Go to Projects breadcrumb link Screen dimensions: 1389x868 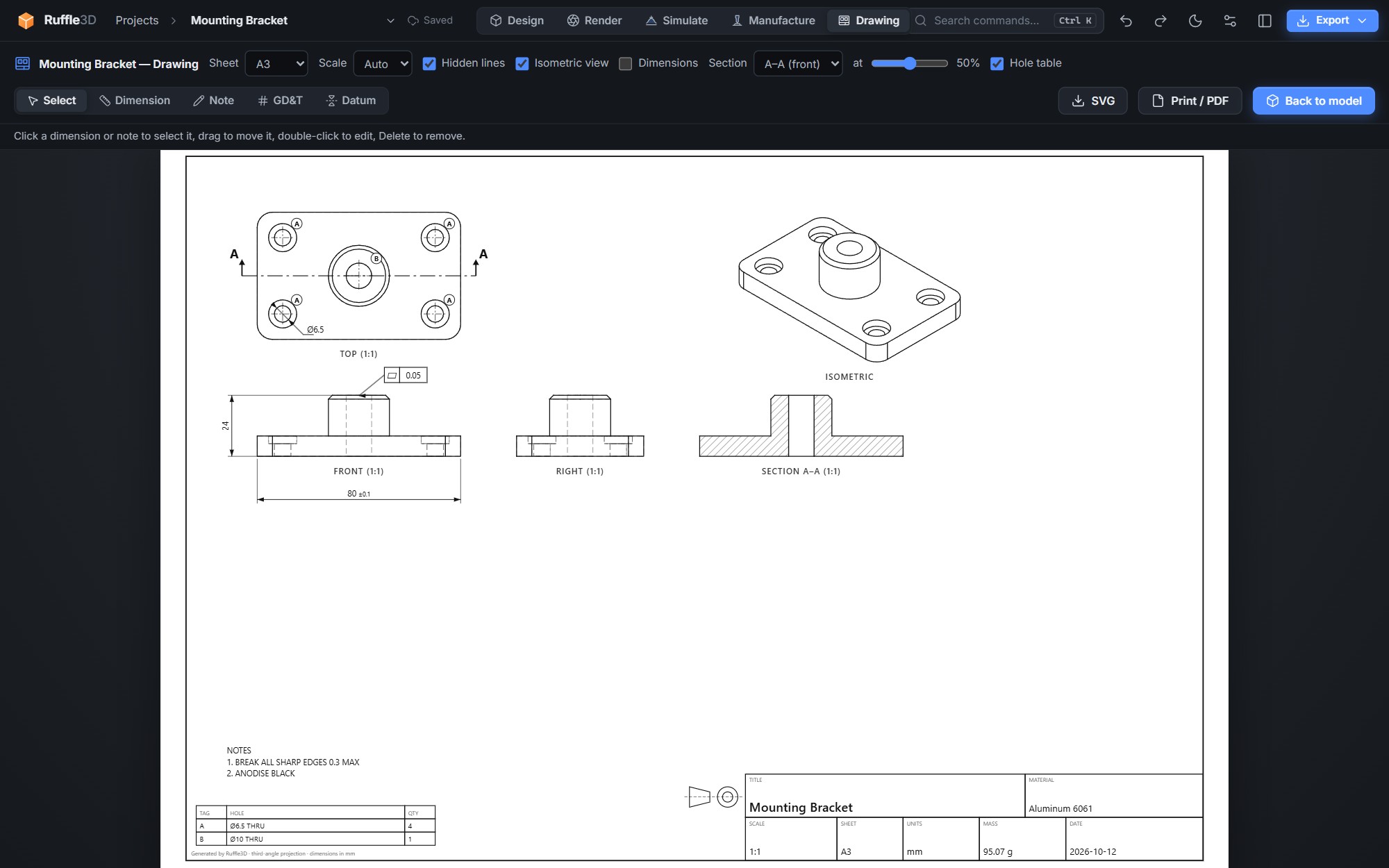coord(137,21)
